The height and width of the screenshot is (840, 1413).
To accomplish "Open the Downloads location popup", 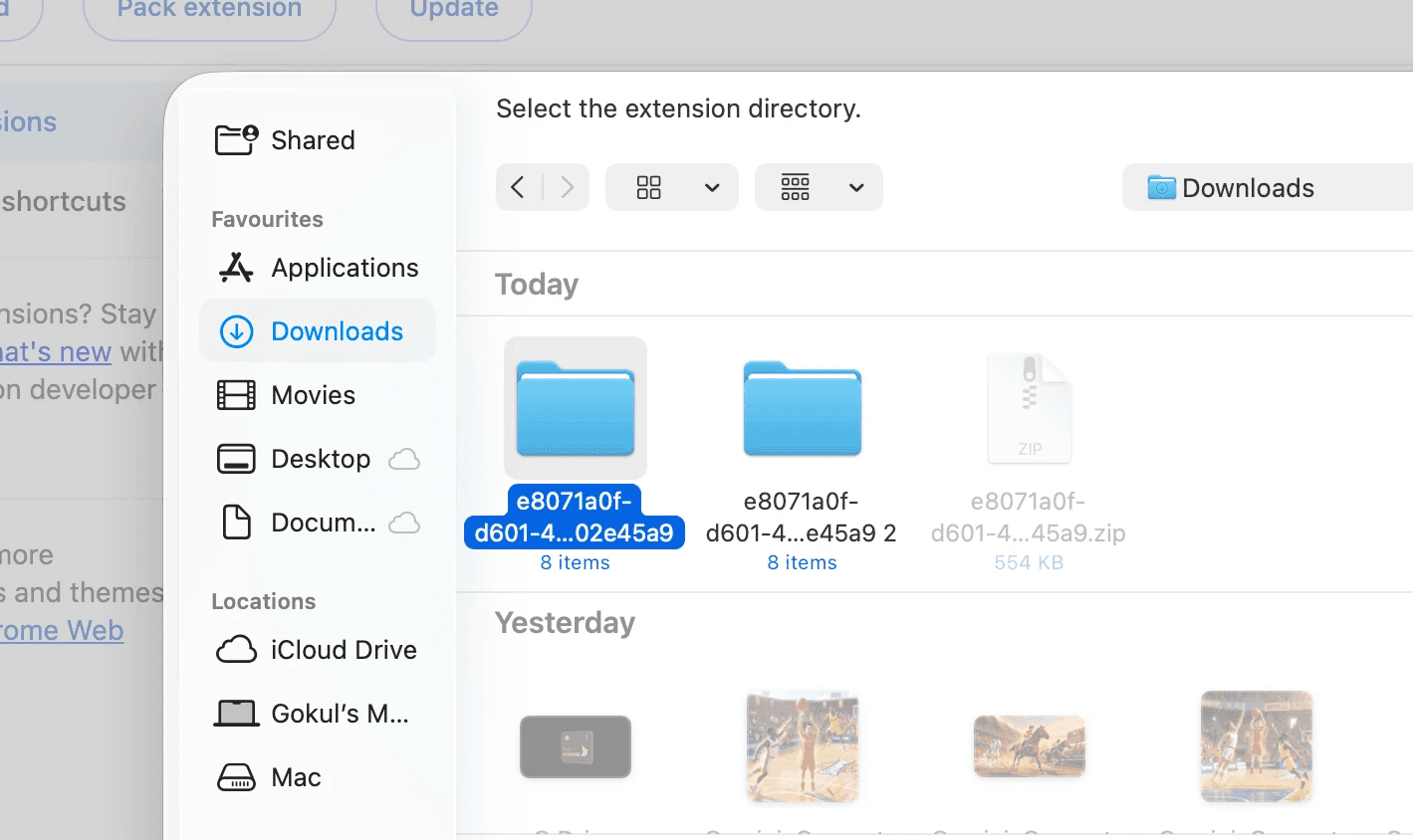I will click(1267, 187).
